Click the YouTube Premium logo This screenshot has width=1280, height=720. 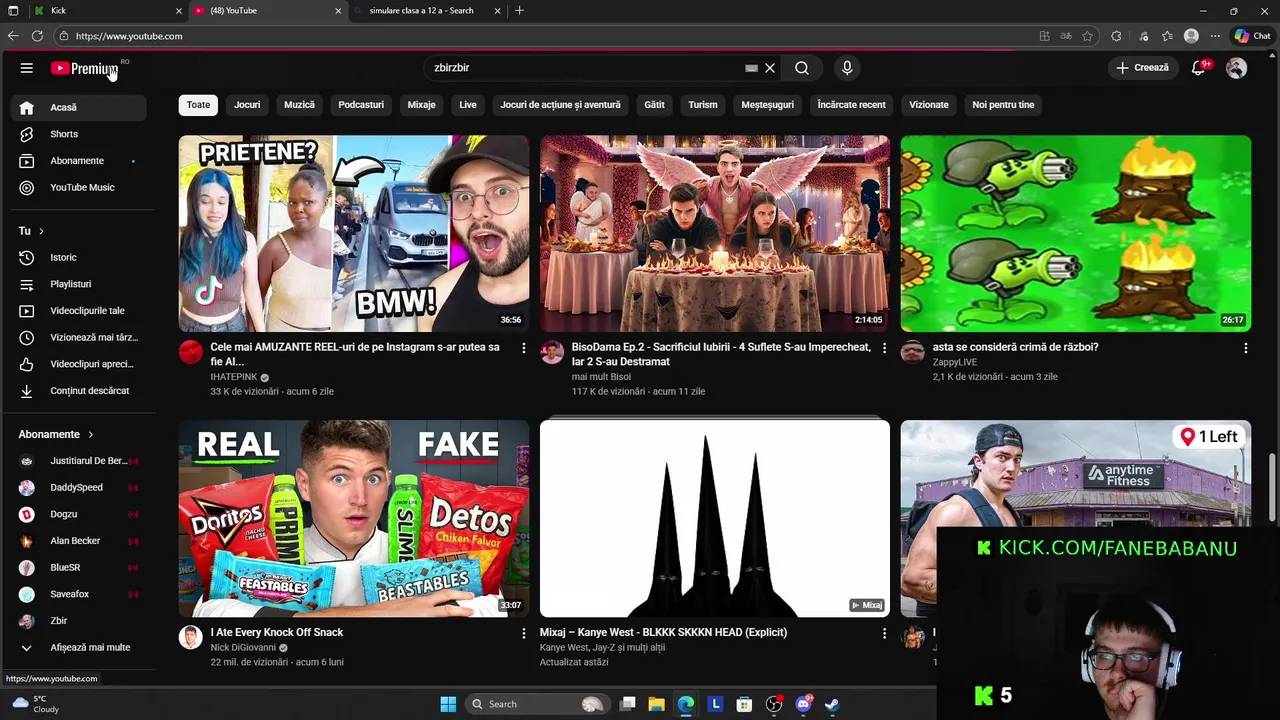(x=85, y=68)
